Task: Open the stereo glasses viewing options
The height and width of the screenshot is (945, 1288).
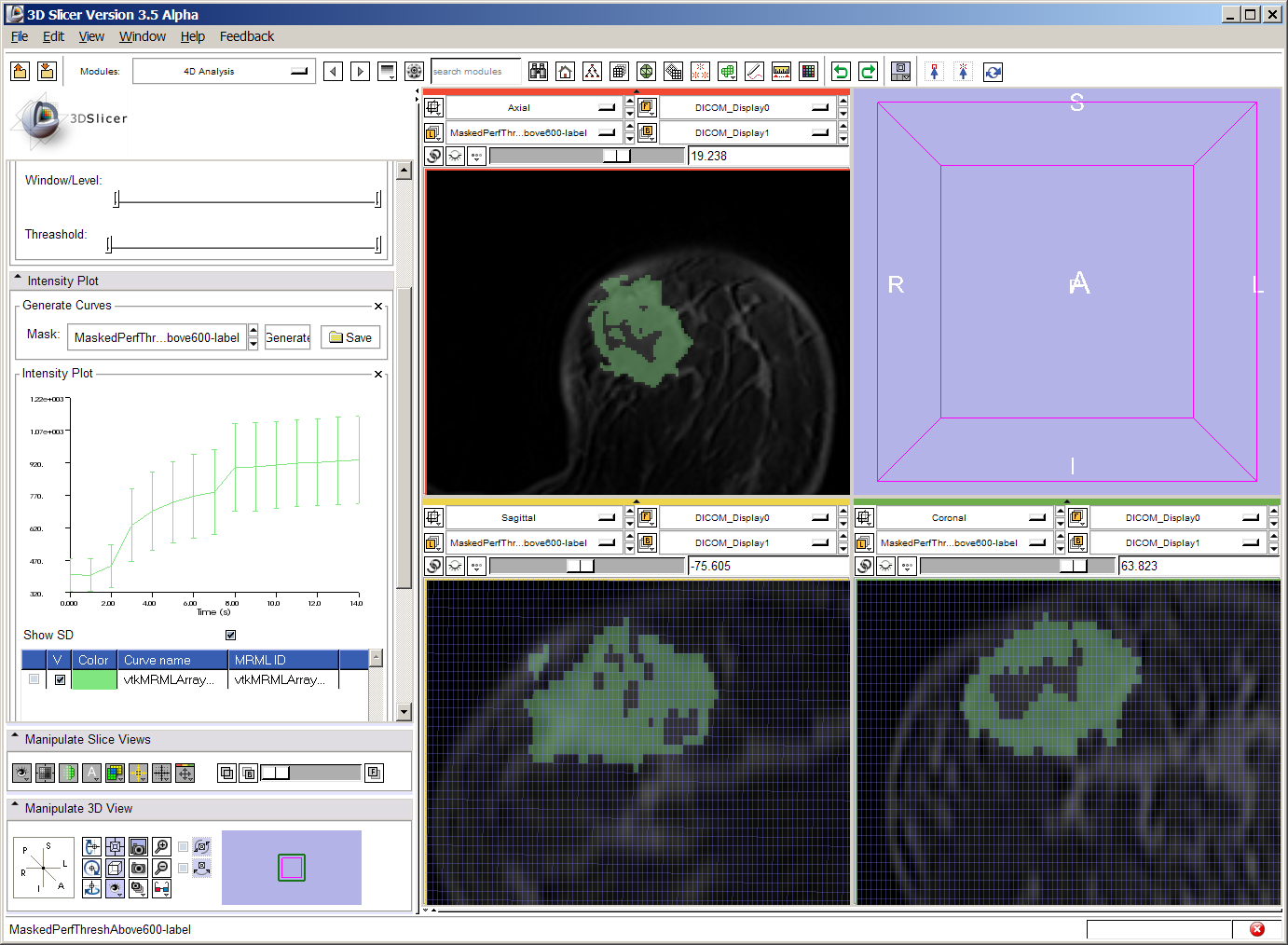Action: tap(161, 888)
